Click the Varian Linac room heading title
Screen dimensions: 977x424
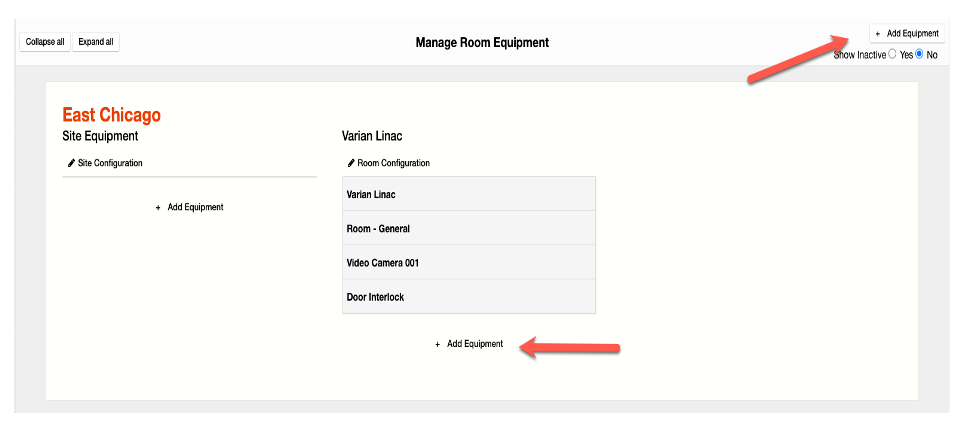(372, 136)
